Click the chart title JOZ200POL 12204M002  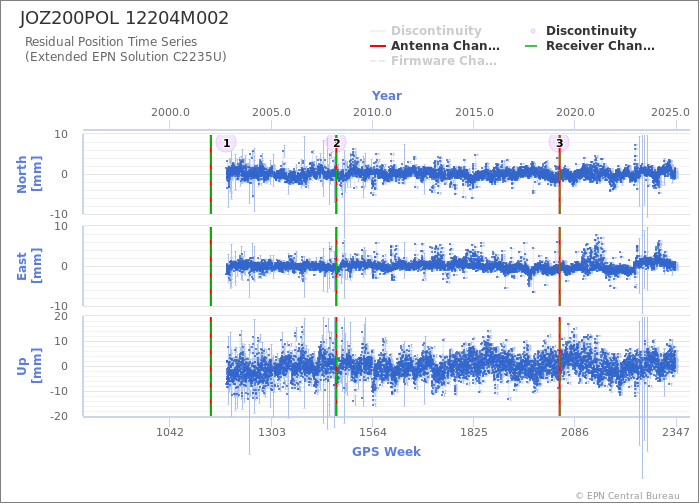124,18
